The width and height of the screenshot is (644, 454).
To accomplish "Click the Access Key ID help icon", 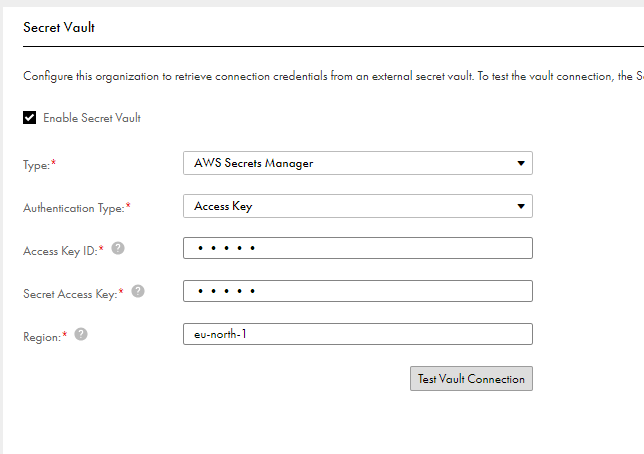I will (x=118, y=248).
